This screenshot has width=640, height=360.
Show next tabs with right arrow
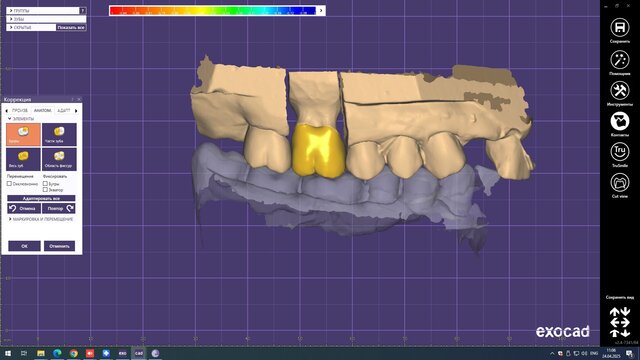pyautogui.click(x=76, y=111)
